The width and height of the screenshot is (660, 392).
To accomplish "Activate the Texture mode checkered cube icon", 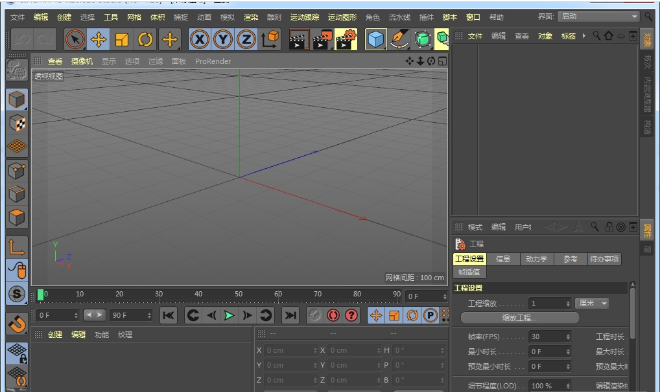I will [x=17, y=123].
